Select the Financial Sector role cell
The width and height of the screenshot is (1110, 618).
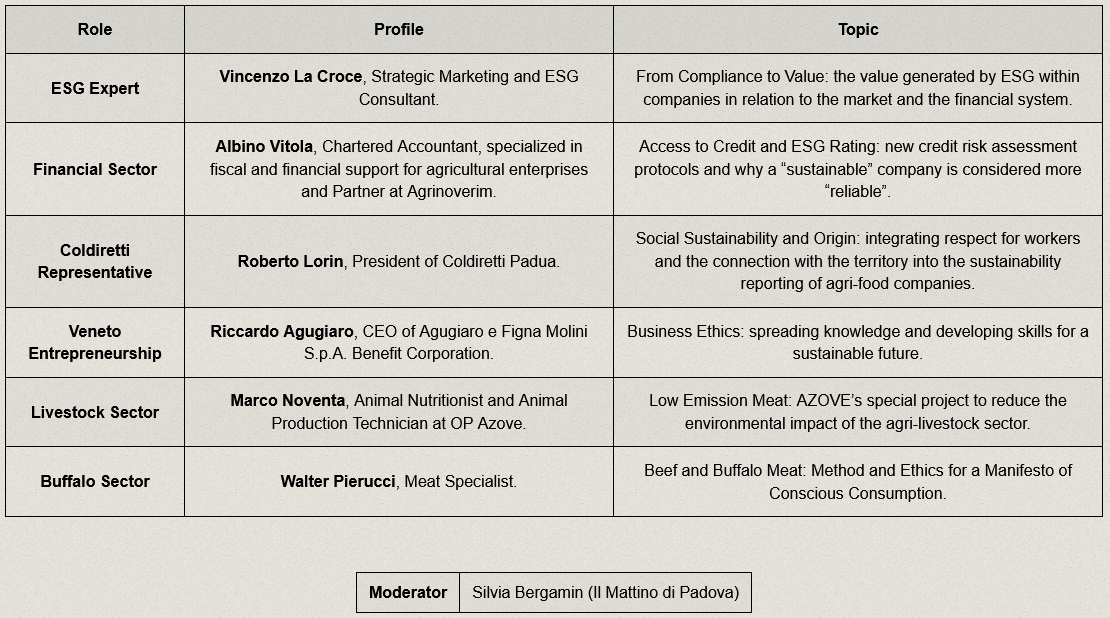[x=95, y=169]
